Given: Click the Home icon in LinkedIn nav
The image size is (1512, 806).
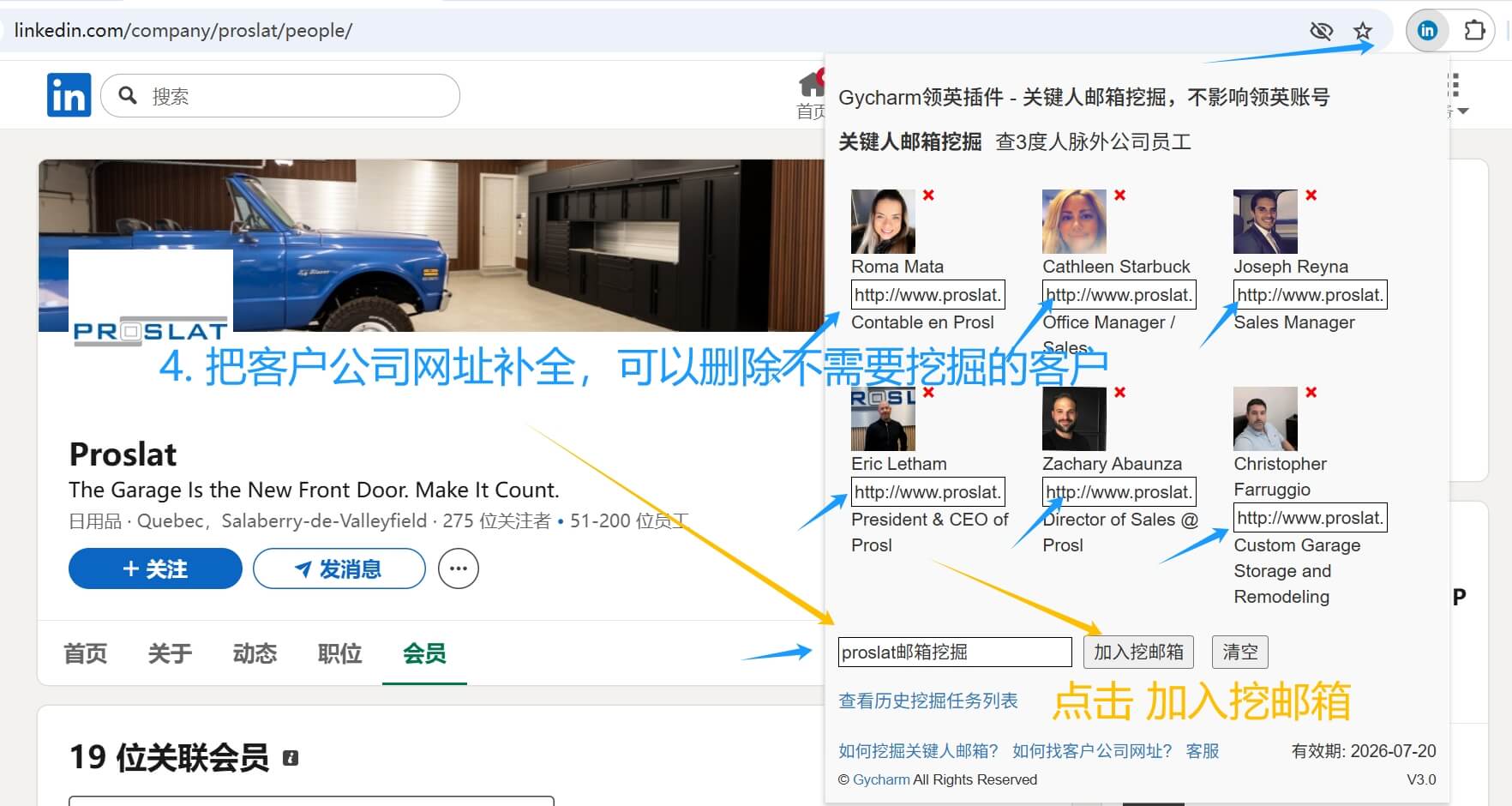Looking at the screenshot, I should point(812,85).
